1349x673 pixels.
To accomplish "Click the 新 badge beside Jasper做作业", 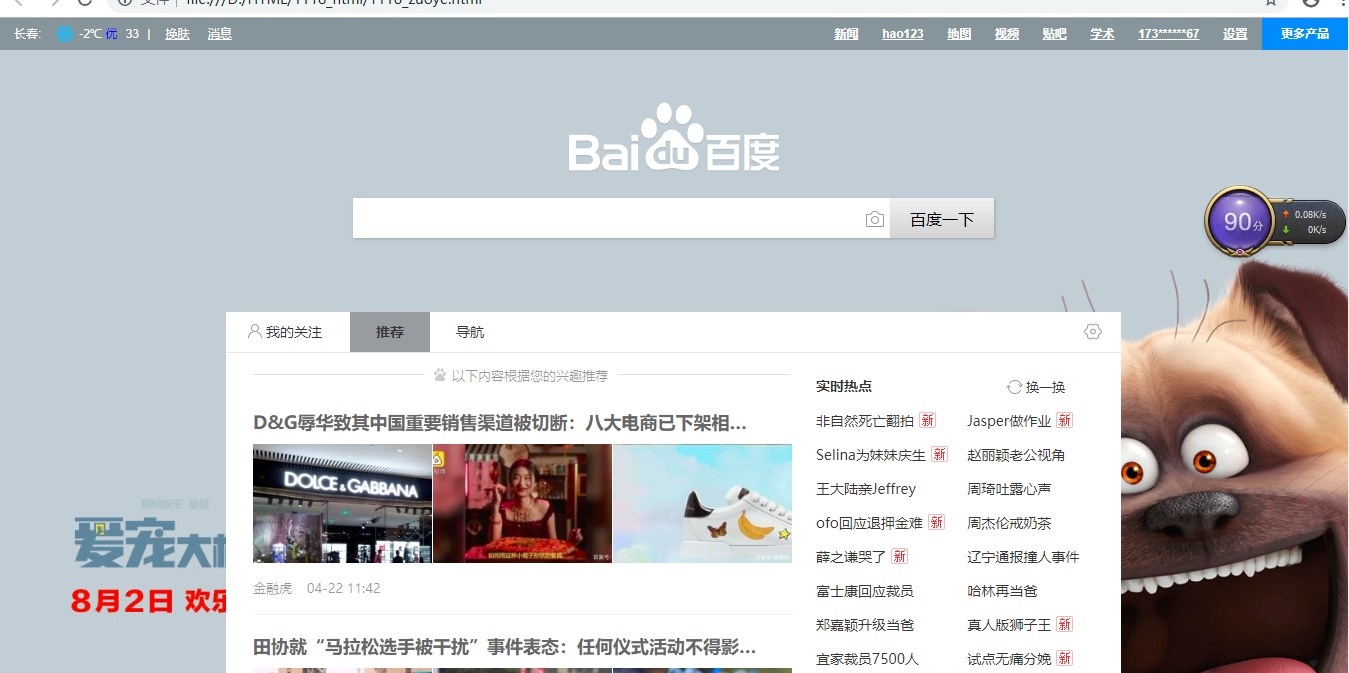I will coord(1064,420).
